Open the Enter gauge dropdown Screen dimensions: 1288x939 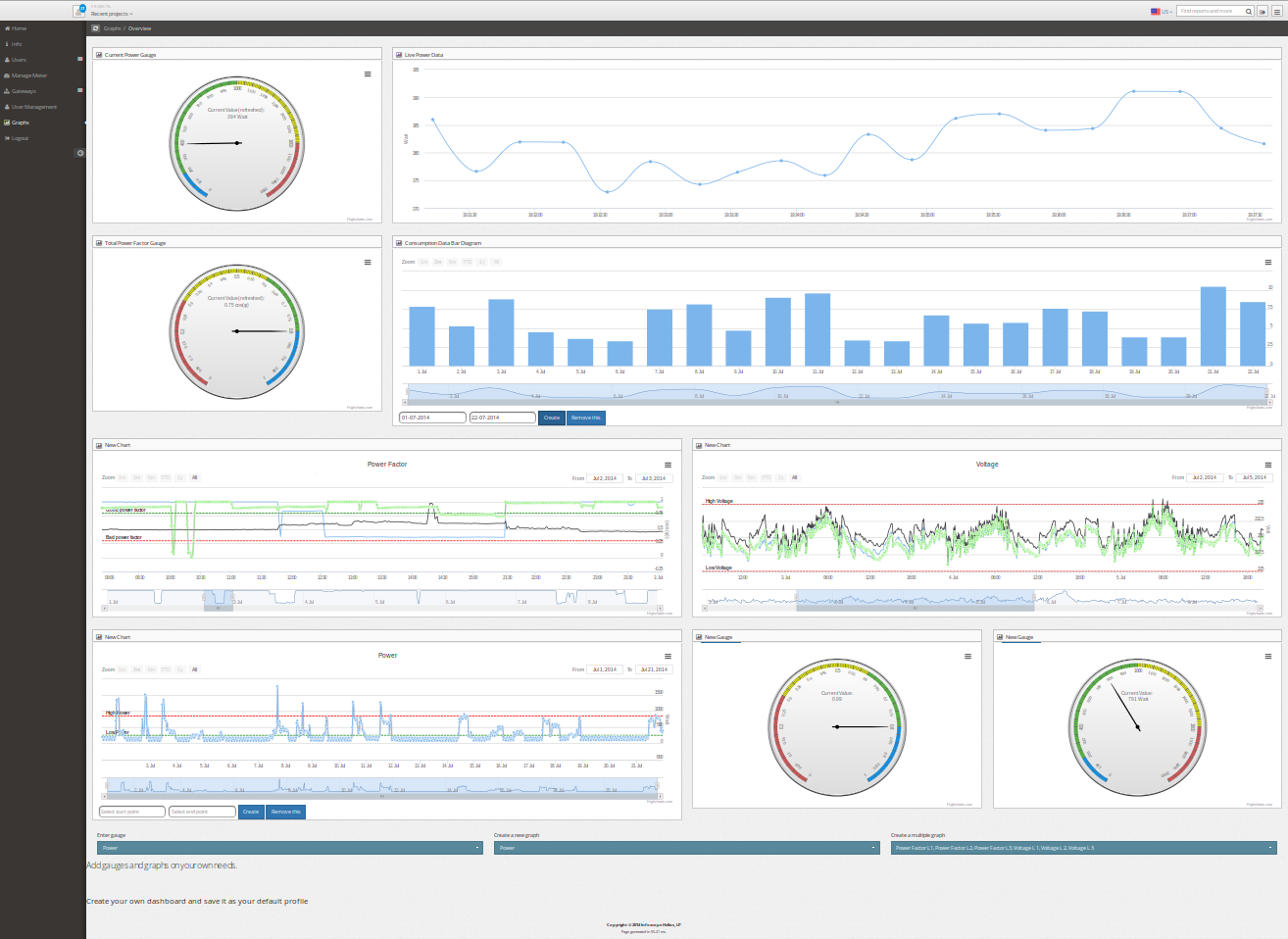coord(290,848)
